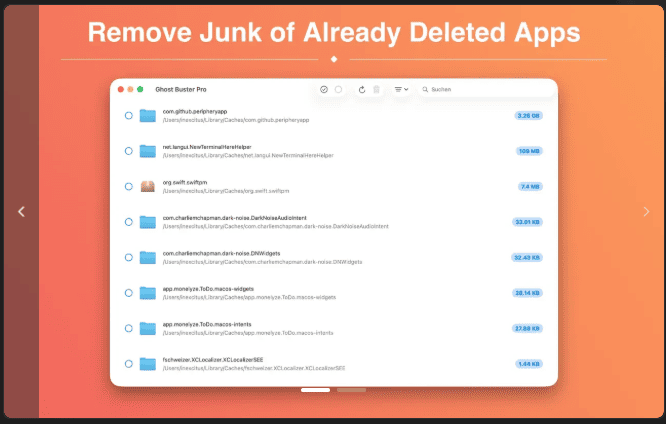Click the select all checkmark toolbar icon
Screen dimensions: 666x424
tap(324, 89)
